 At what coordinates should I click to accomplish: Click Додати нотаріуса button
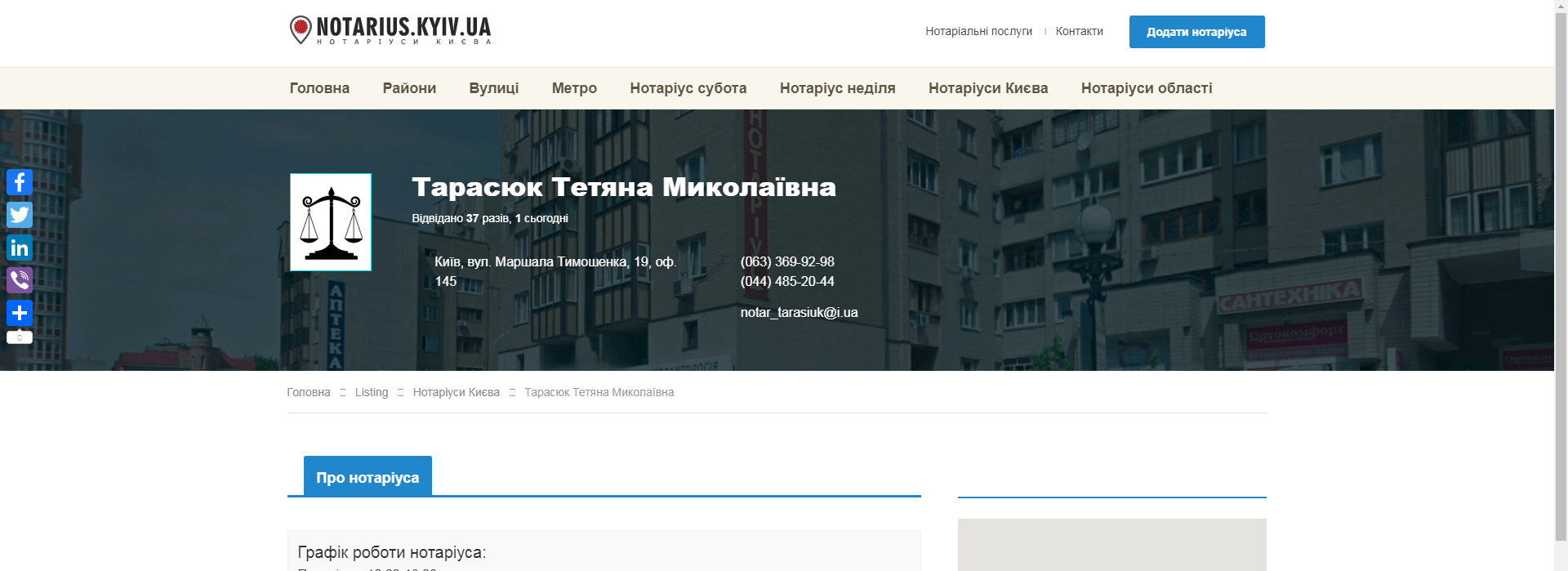[x=1196, y=32]
